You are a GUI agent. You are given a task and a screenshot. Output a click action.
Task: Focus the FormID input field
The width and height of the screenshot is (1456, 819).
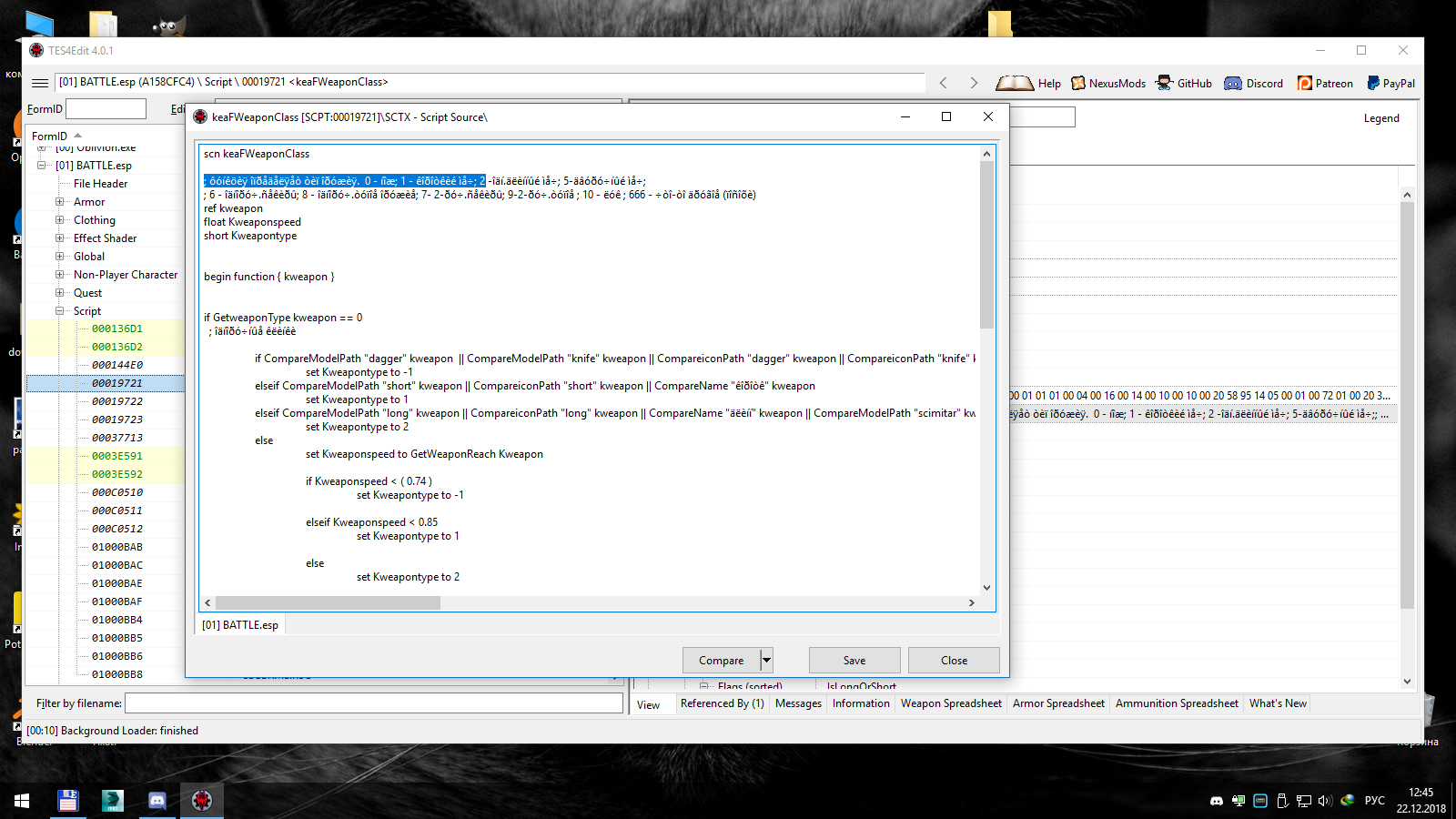[106, 109]
